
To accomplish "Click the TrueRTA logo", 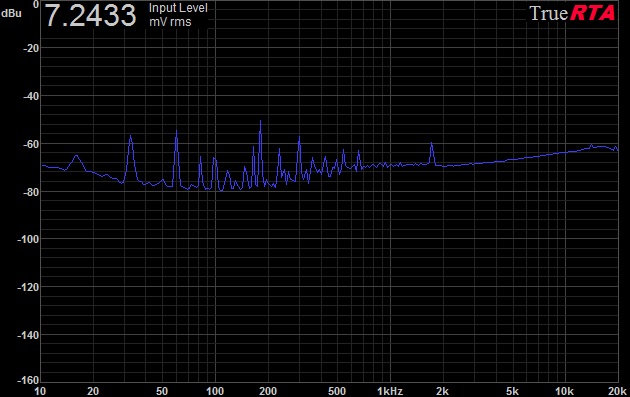I will coord(572,13).
